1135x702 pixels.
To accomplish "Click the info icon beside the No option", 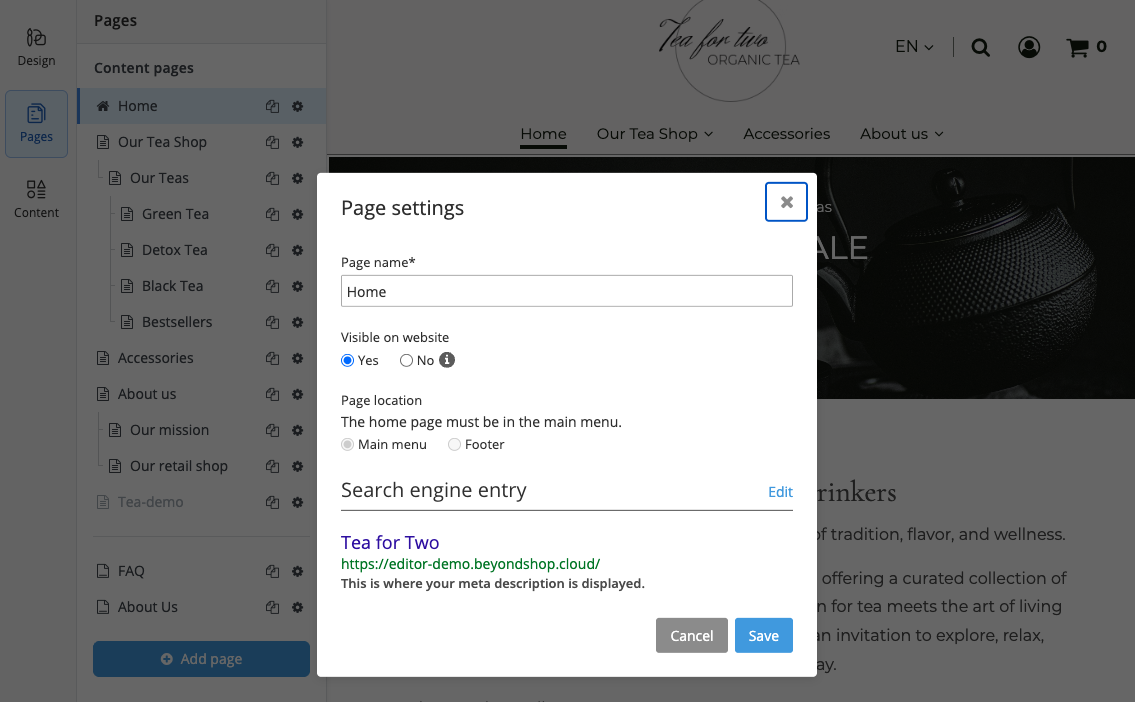I will pos(447,360).
